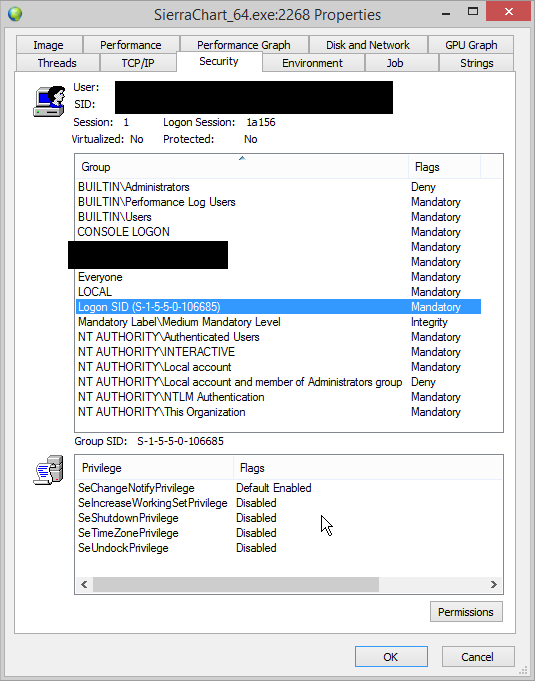Switch to the Threads tab
Screen dimensions: 535x681
tap(57, 63)
